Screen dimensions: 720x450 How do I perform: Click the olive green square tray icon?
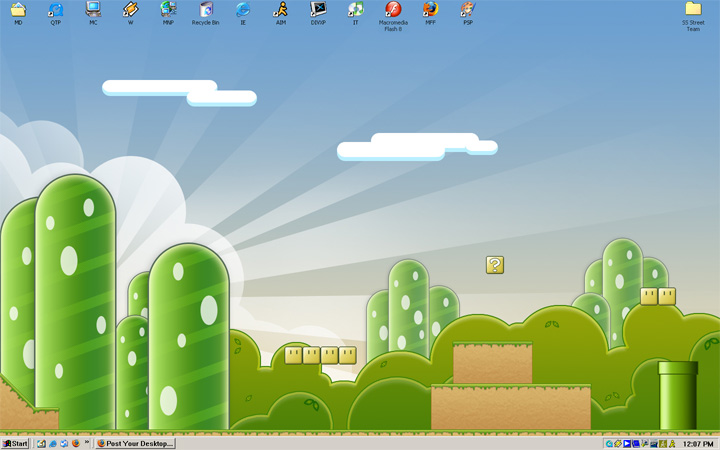point(663,444)
